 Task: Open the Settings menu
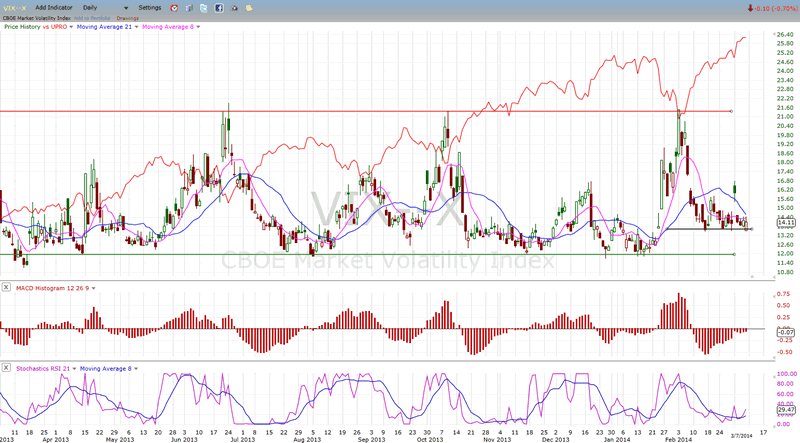click(x=151, y=7)
